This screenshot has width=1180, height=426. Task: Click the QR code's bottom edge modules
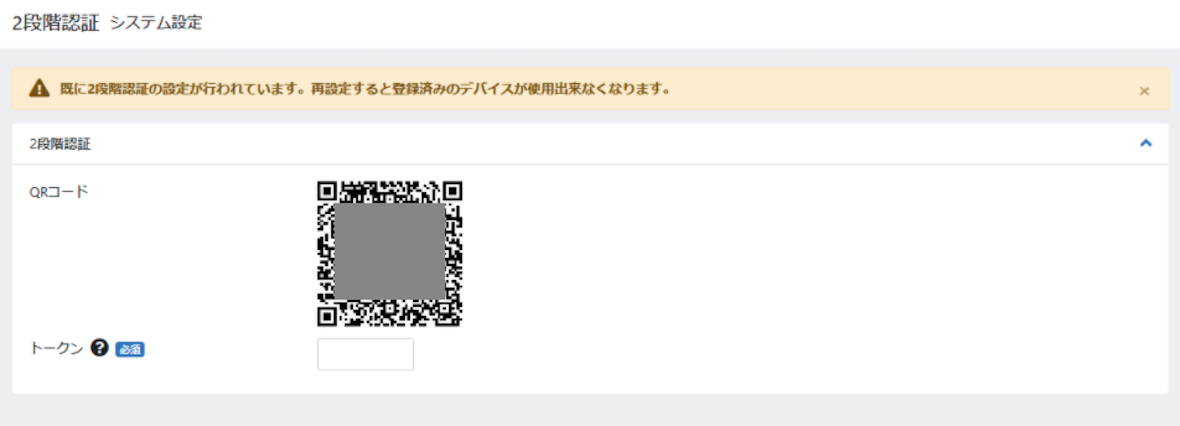[x=390, y=314]
